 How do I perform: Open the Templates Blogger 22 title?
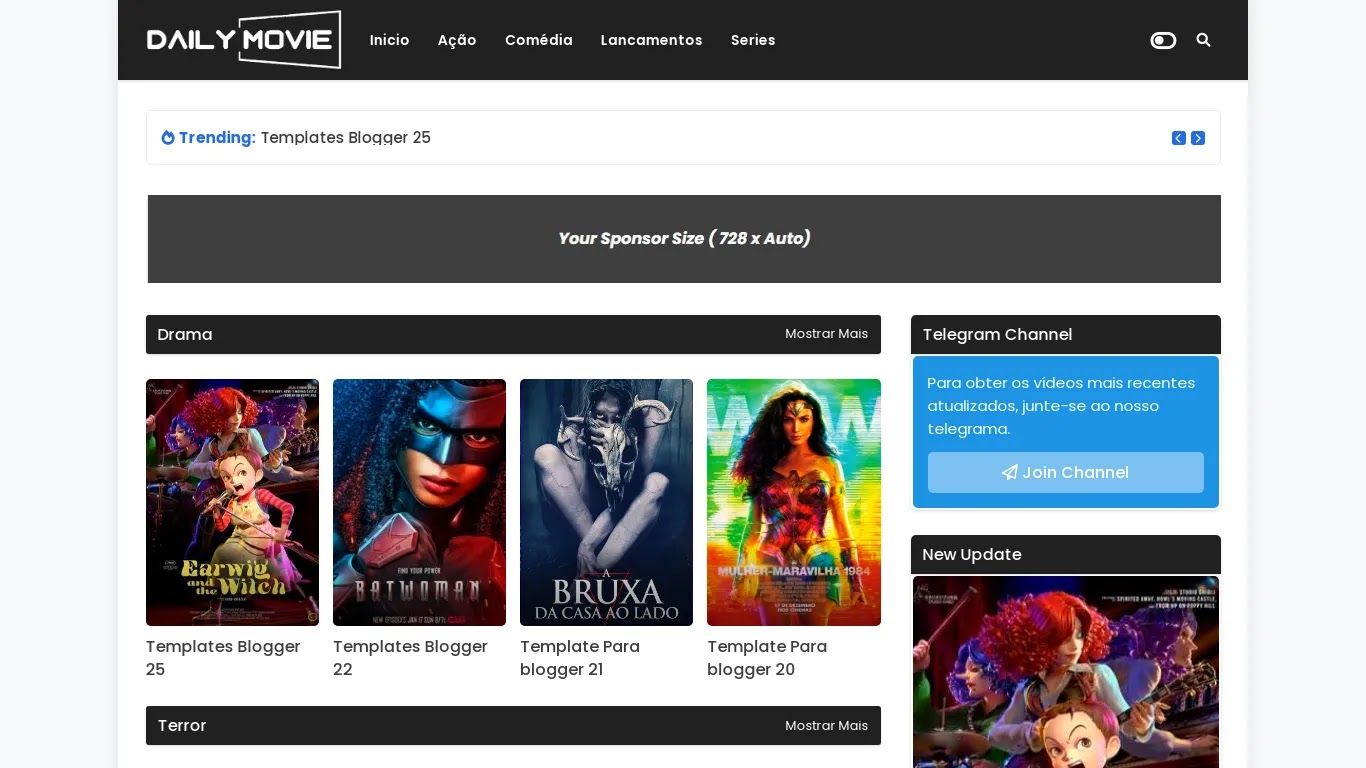410,658
